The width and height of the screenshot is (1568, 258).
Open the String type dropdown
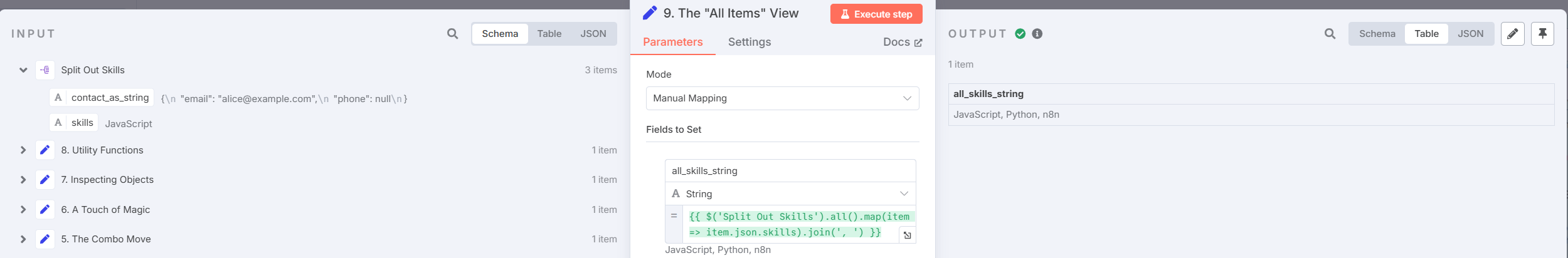[790, 194]
